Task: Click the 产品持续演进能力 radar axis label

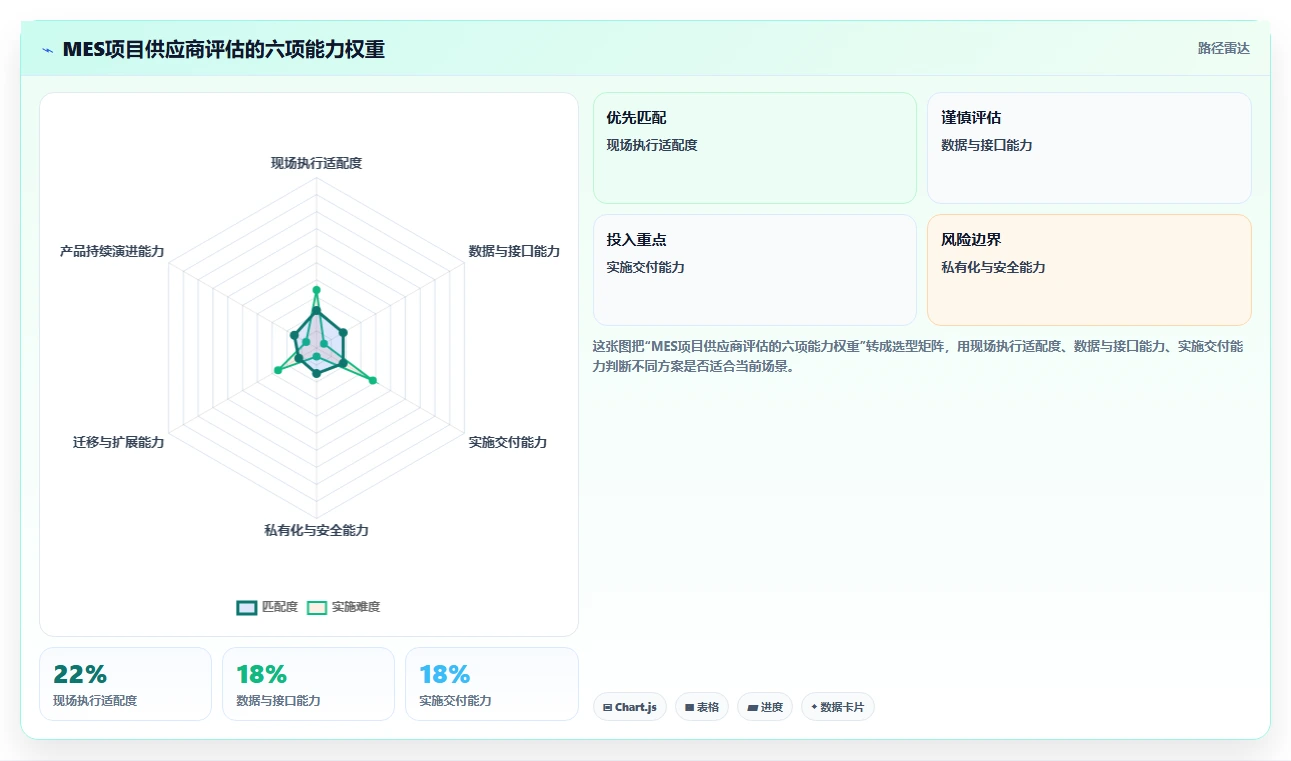Action: (112, 251)
